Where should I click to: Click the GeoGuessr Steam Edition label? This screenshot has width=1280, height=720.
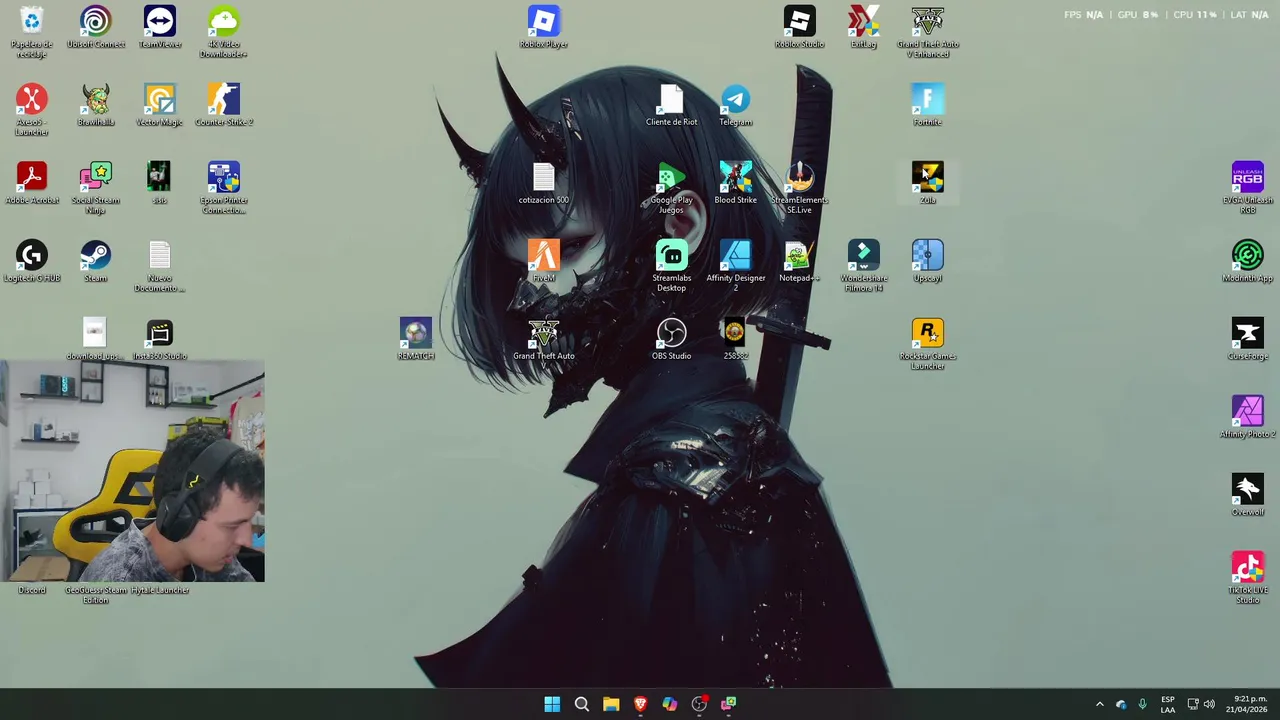tap(96, 595)
